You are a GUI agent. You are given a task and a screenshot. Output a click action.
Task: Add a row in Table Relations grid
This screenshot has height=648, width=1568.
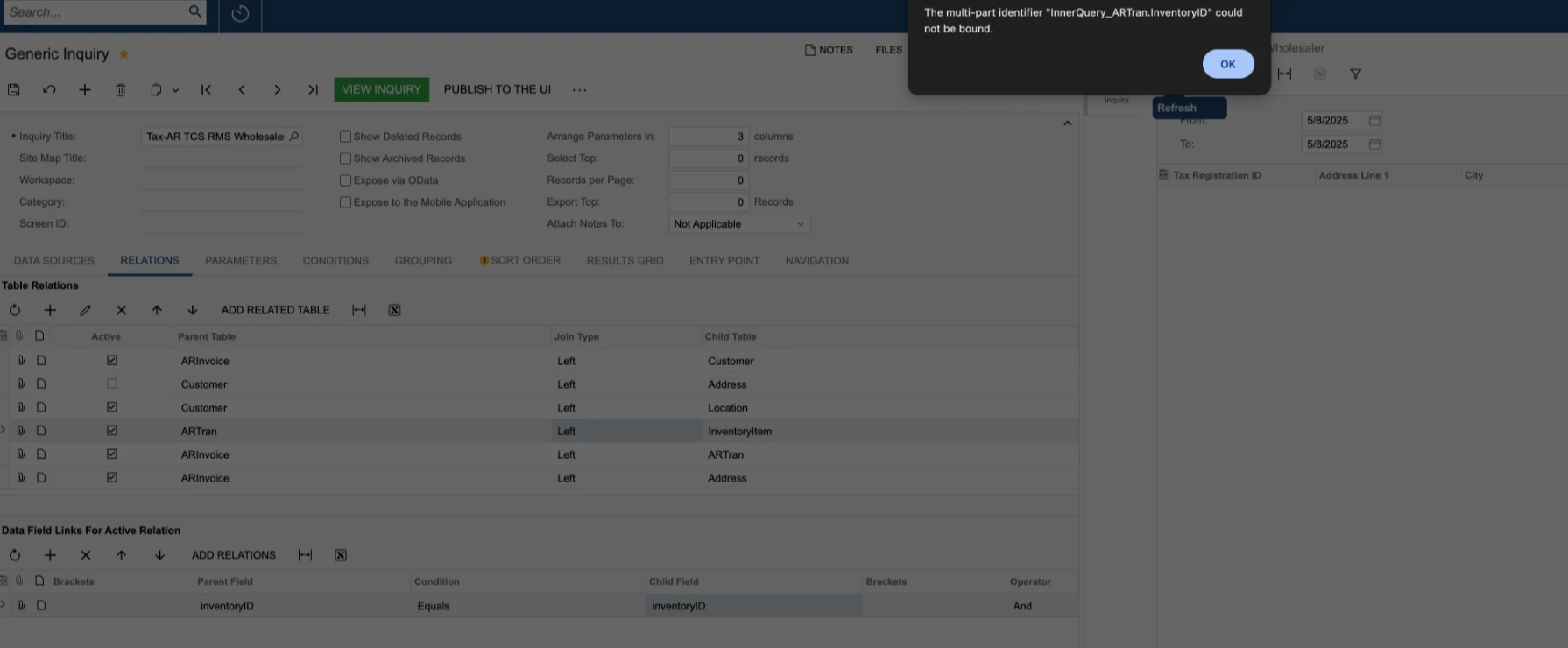pos(50,310)
